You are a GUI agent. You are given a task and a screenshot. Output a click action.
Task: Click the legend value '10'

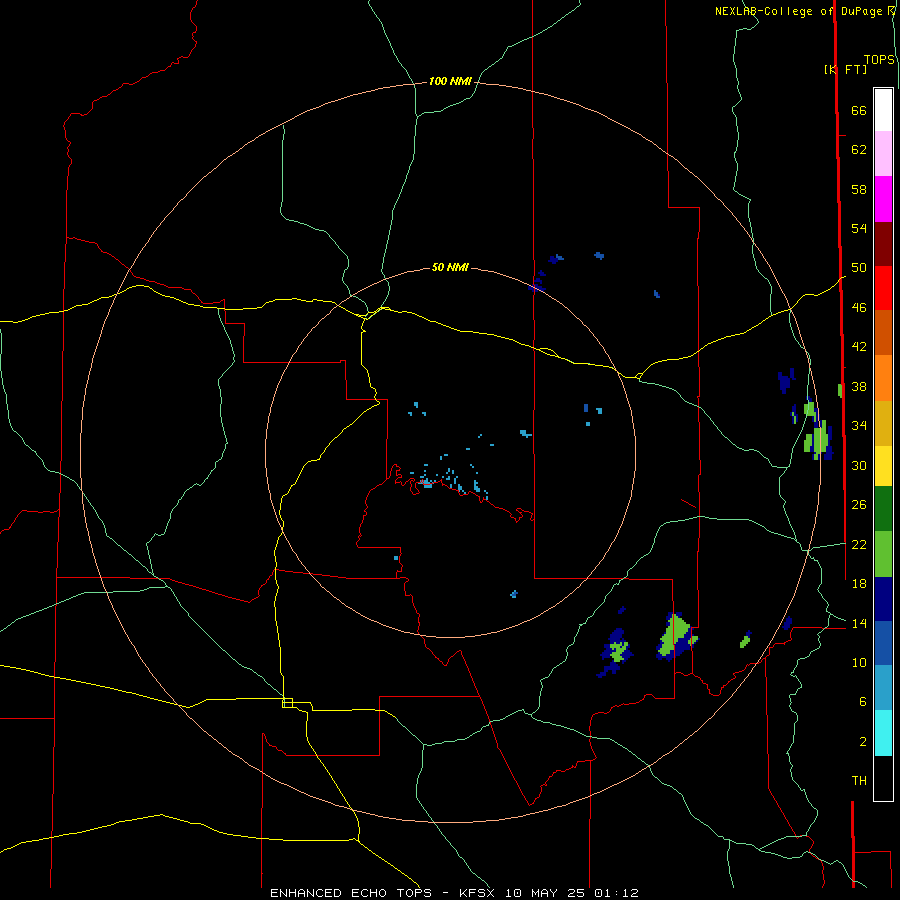pos(859,662)
